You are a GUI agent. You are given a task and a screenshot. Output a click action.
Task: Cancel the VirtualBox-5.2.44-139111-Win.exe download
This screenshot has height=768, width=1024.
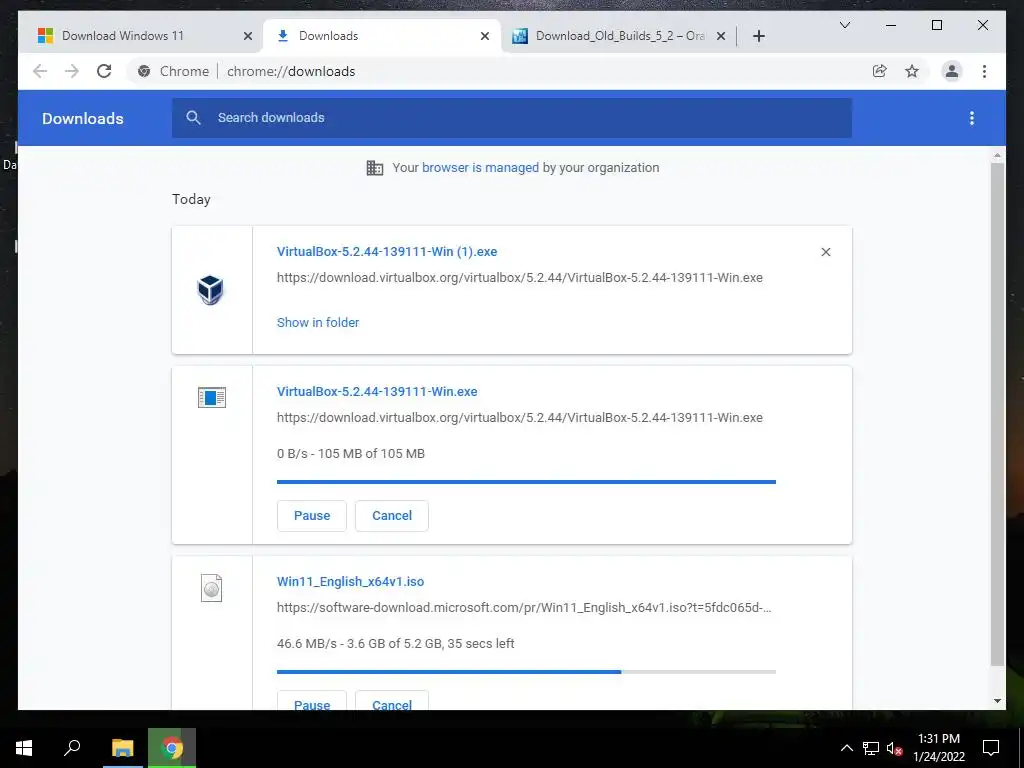point(392,515)
